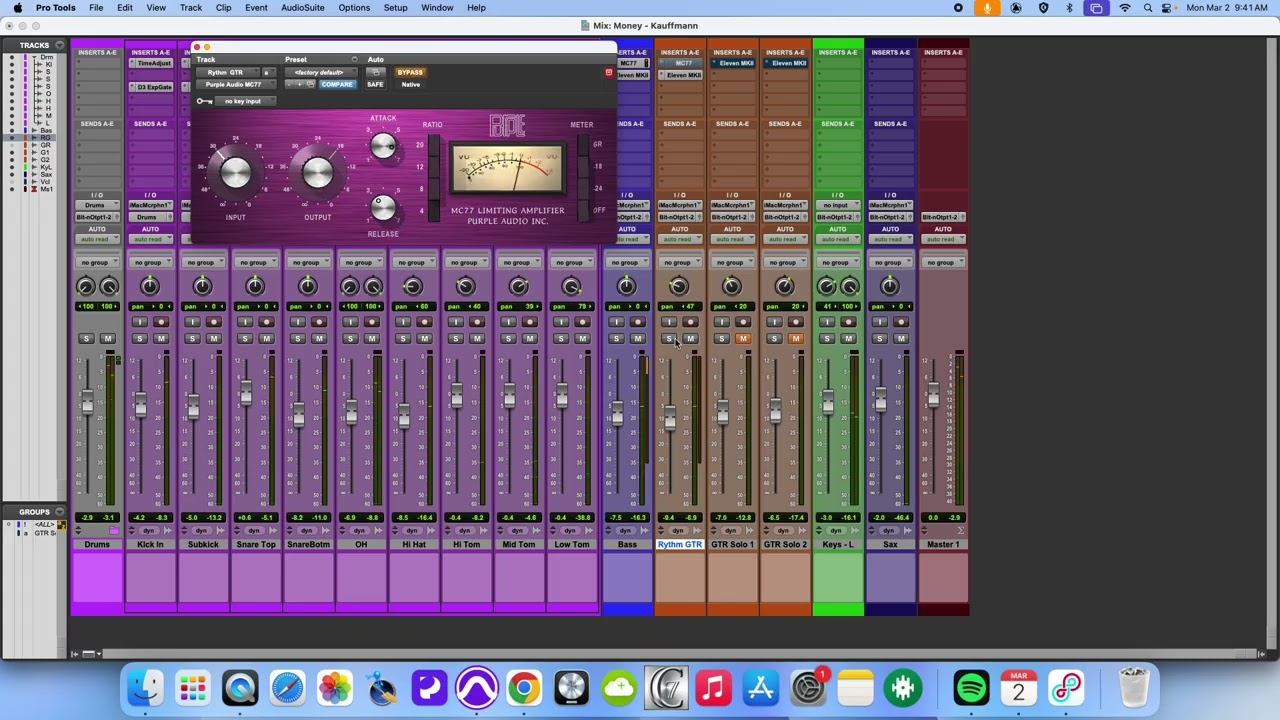Click previous preset minus button
This screenshot has width=1280, height=720.
tap(289, 84)
